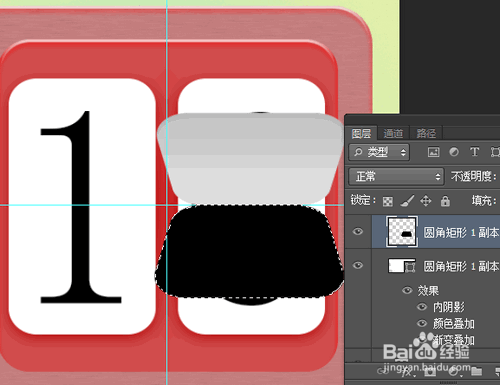The height and width of the screenshot is (385, 500).
Task: Toggle all 效果 visibility eye
Action: click(407, 290)
